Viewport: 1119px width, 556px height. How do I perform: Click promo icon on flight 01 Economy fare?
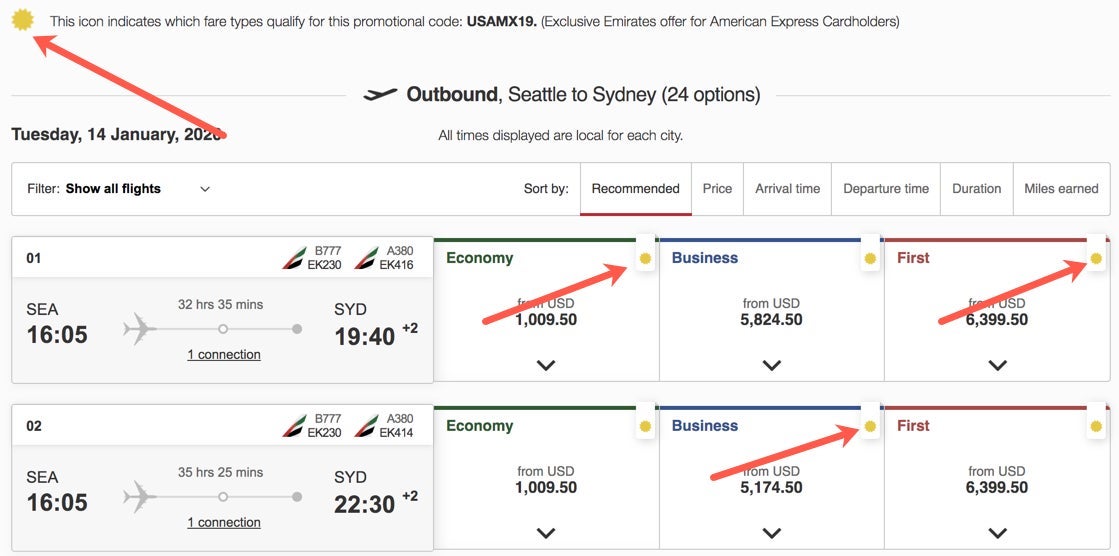coord(645,259)
